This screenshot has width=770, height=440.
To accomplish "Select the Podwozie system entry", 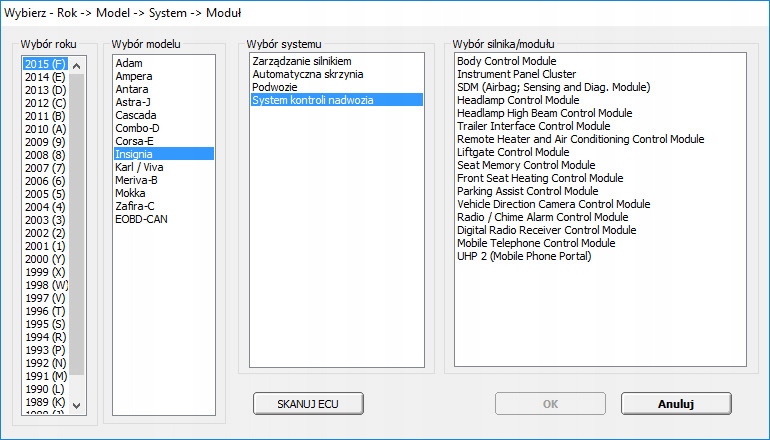I will coord(275,87).
